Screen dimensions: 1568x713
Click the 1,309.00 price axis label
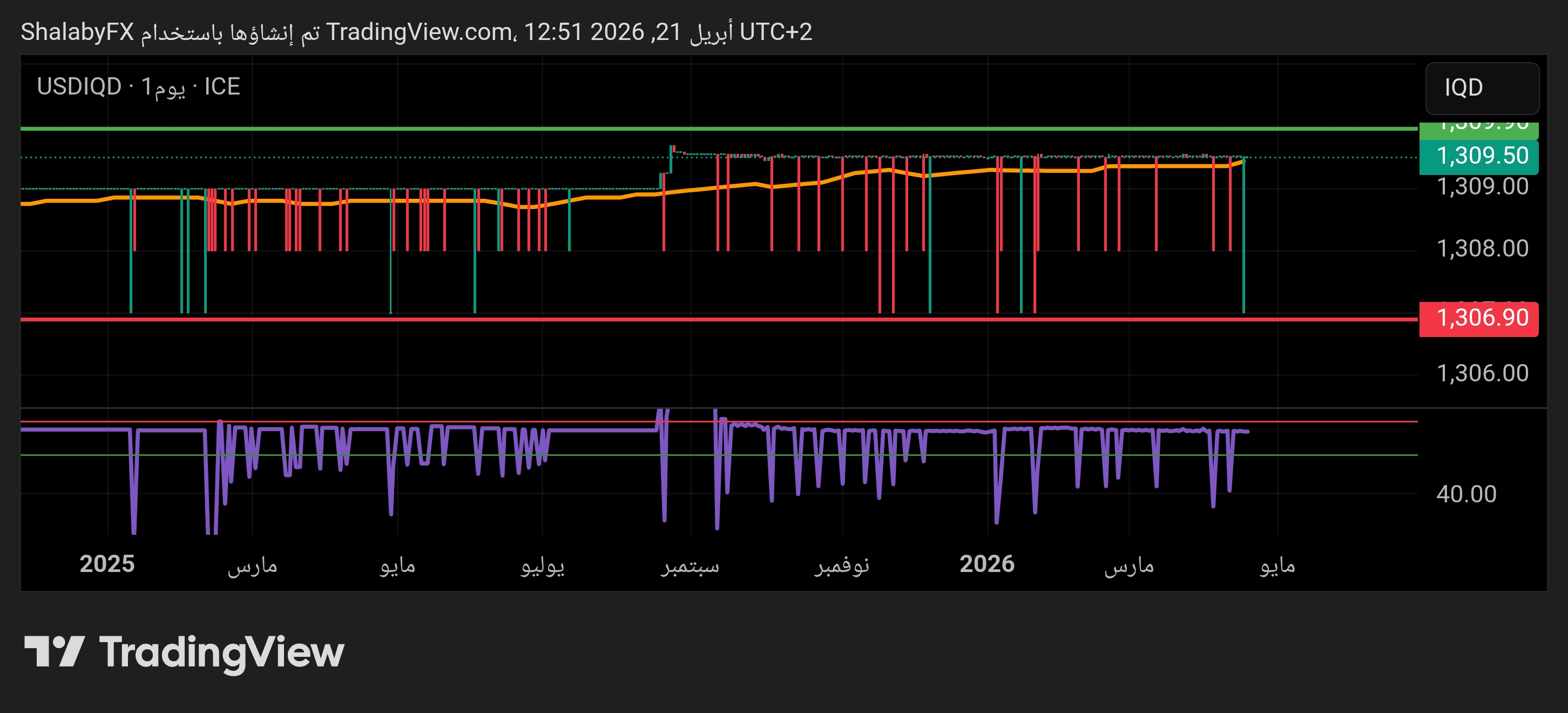coord(1482,187)
